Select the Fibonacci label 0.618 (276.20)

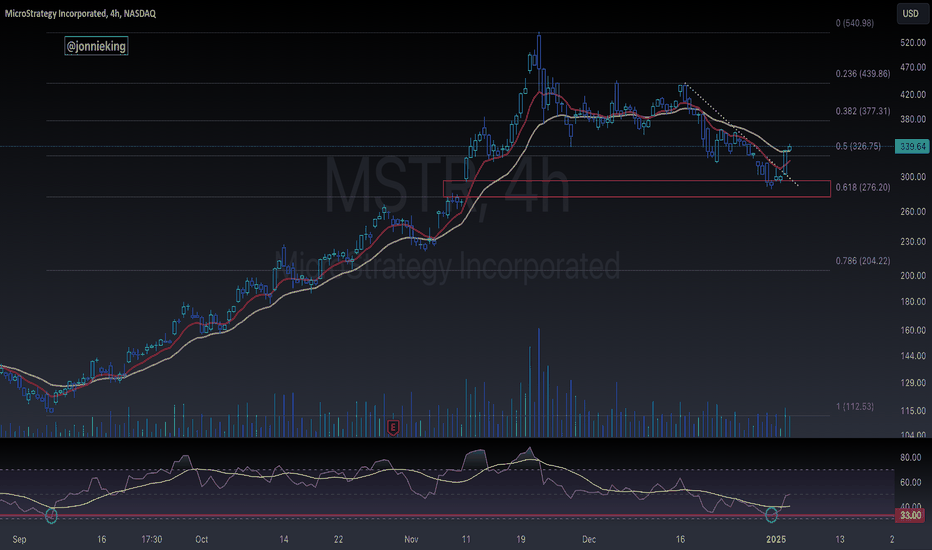pyautogui.click(x=863, y=187)
